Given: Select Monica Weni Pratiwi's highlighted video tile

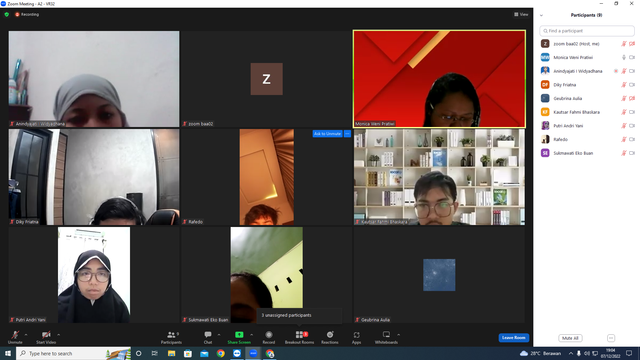Looking at the screenshot, I should point(439,79).
